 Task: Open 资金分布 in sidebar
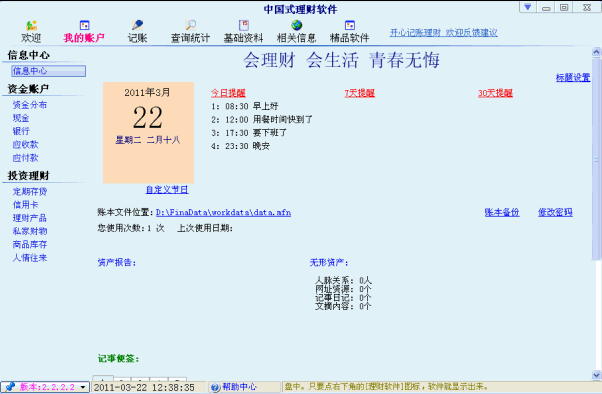(30, 105)
